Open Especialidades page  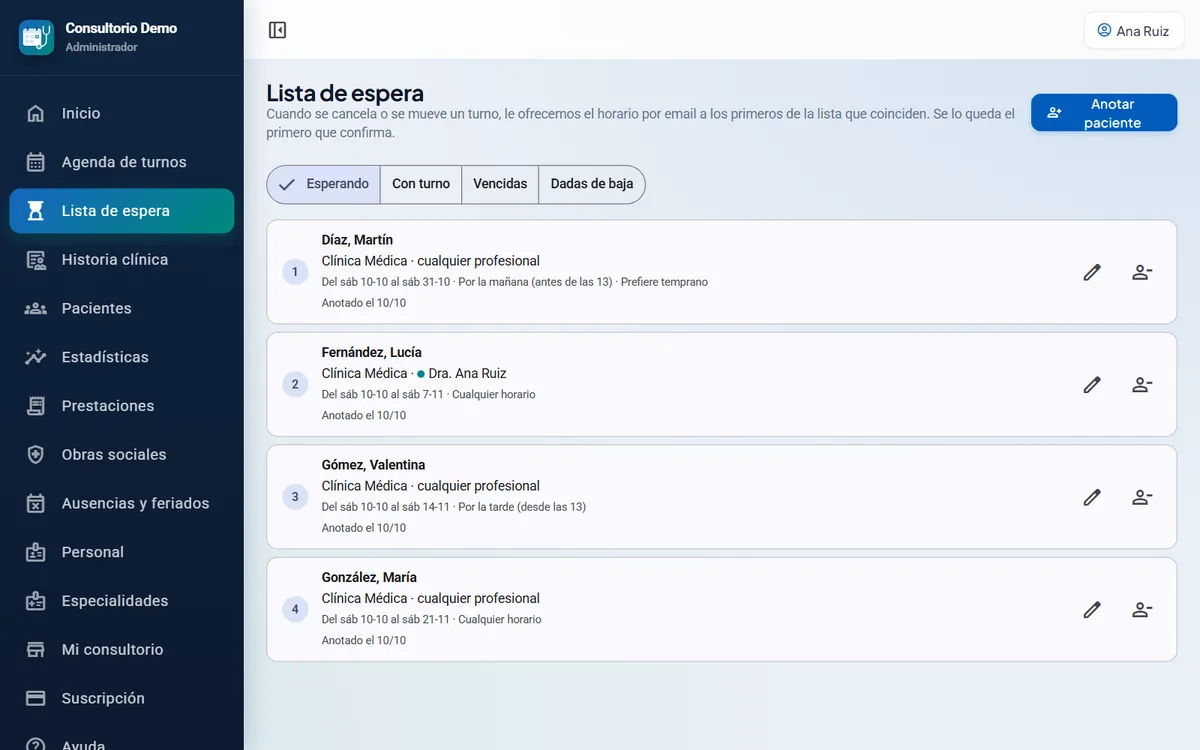[x=122, y=601]
